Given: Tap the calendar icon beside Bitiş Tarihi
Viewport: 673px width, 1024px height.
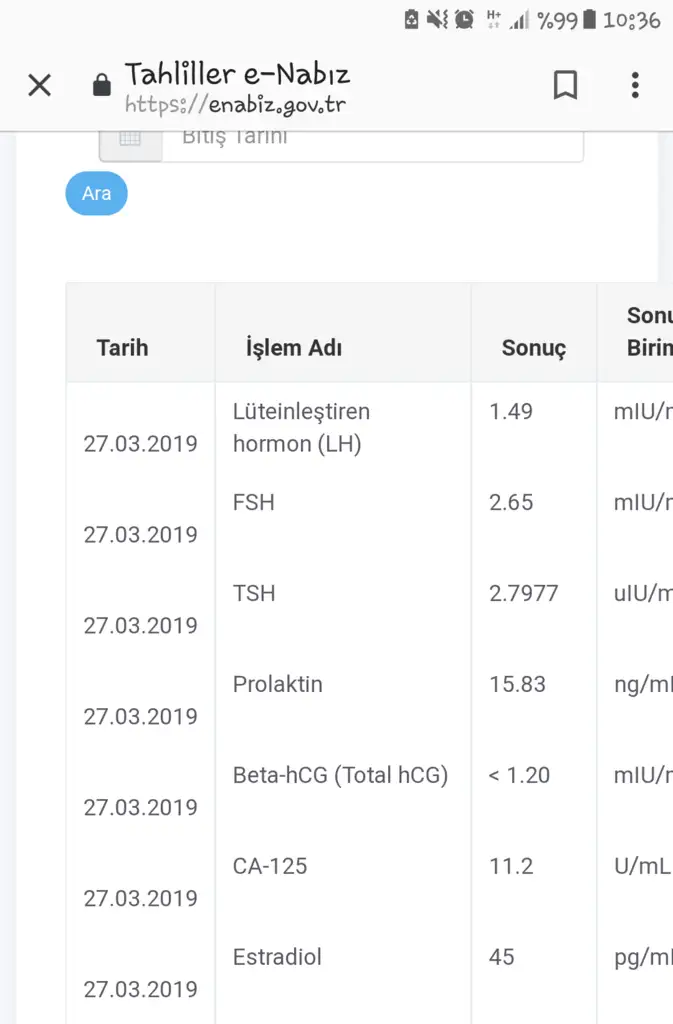Looking at the screenshot, I should coord(130,139).
